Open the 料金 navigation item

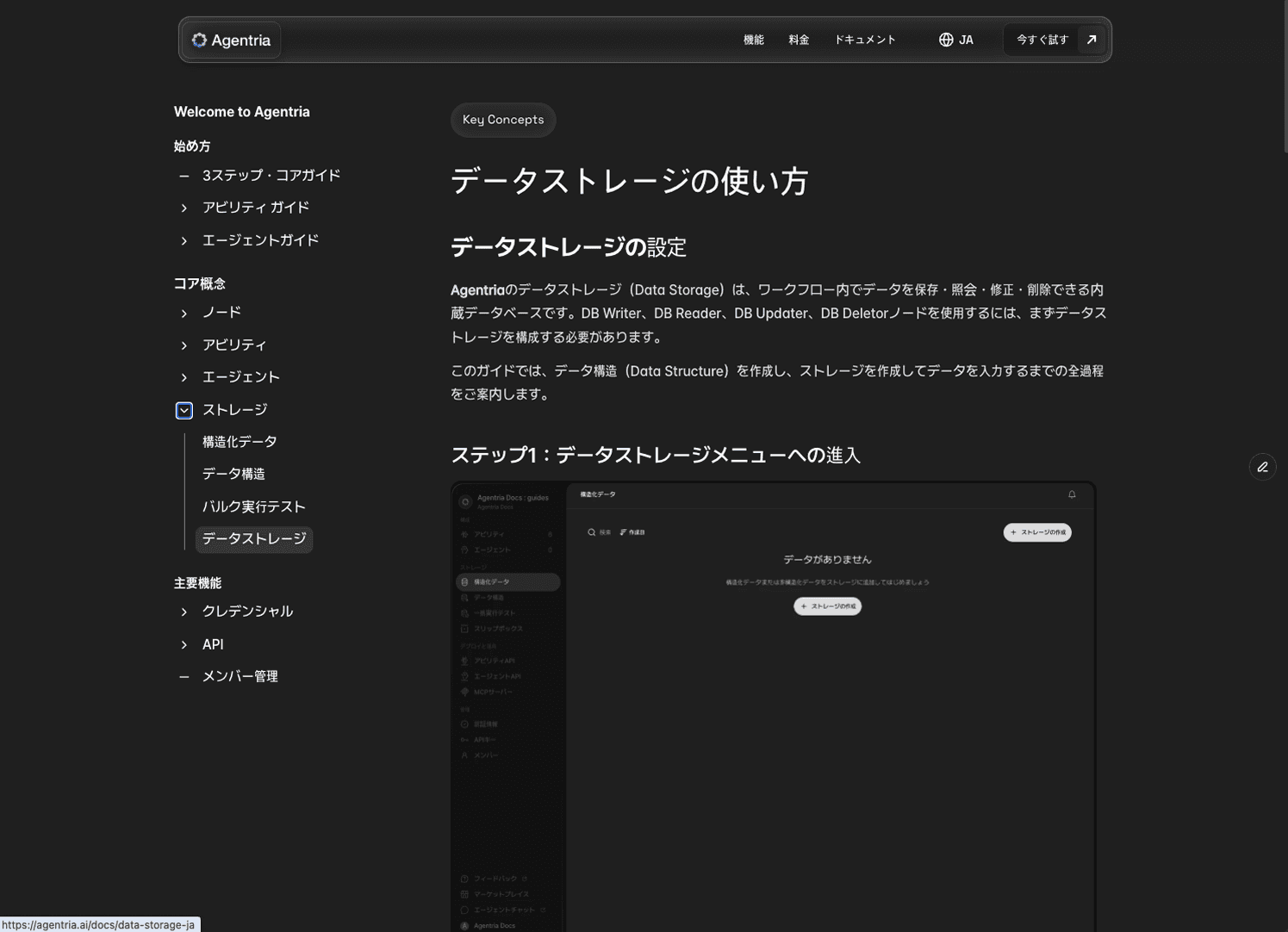click(799, 40)
